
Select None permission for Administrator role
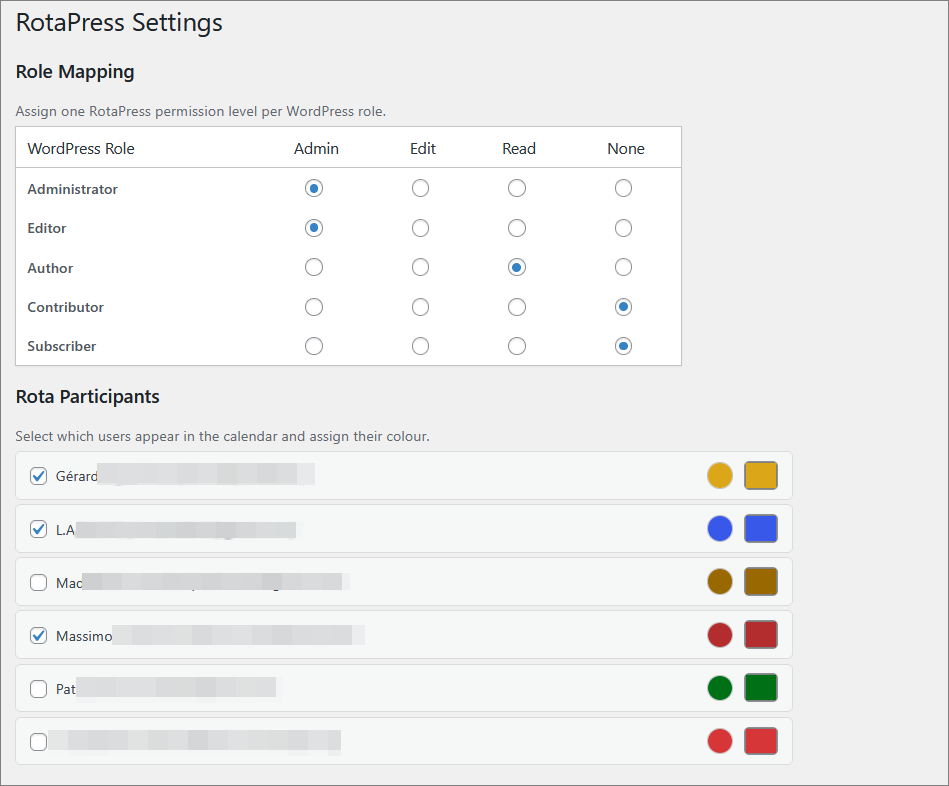coord(623,188)
